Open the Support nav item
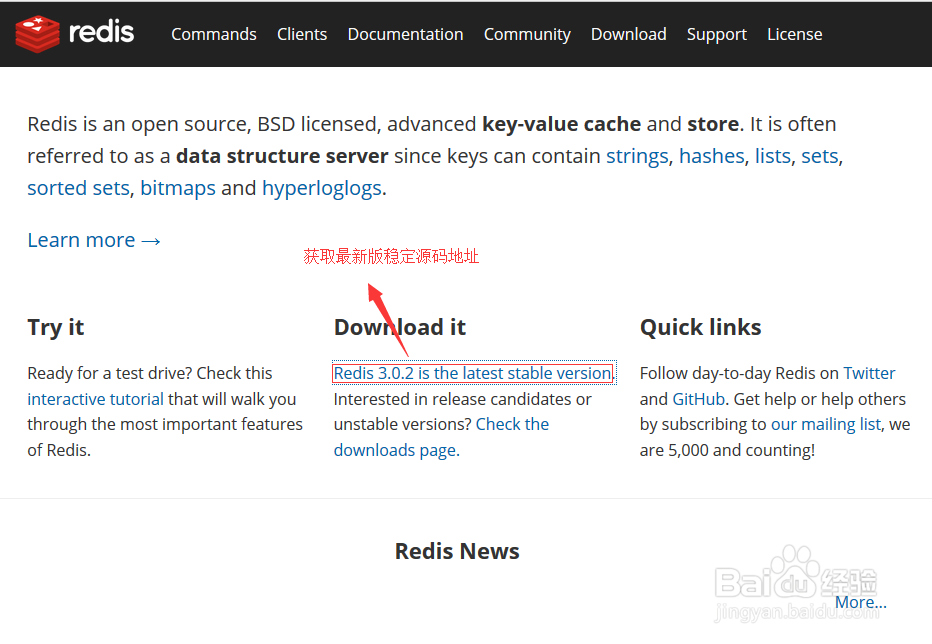Image resolution: width=932 pixels, height=644 pixels. 717,35
